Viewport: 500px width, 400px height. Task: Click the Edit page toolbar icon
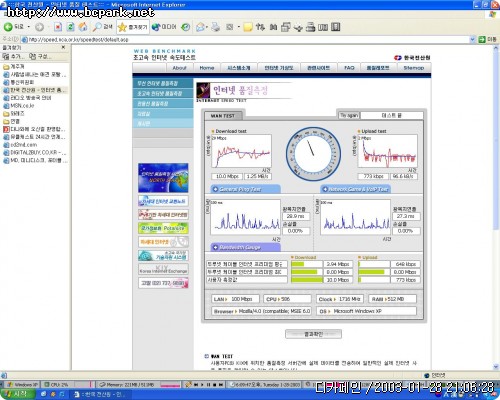coord(230,27)
